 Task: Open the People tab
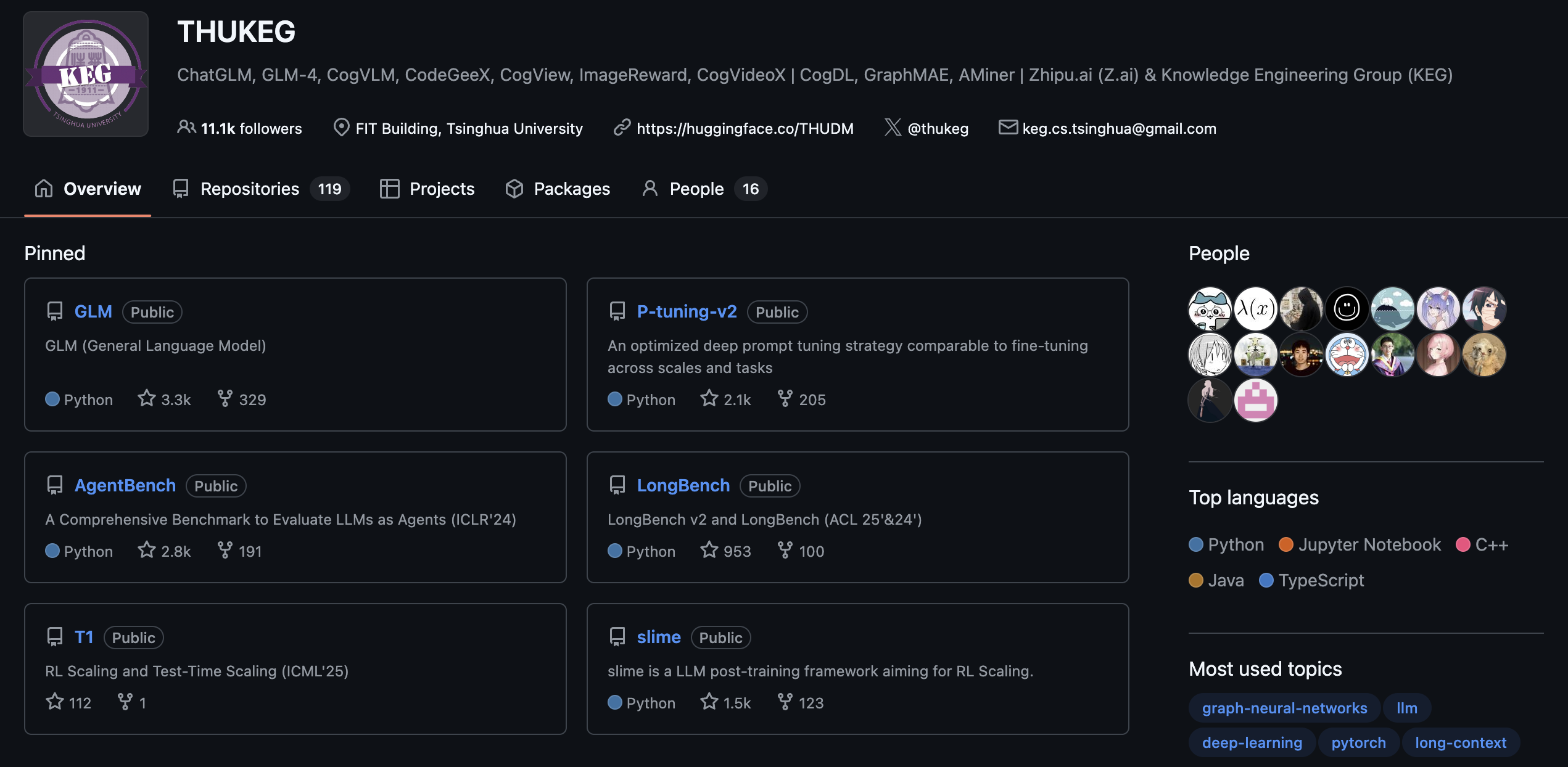(704, 189)
